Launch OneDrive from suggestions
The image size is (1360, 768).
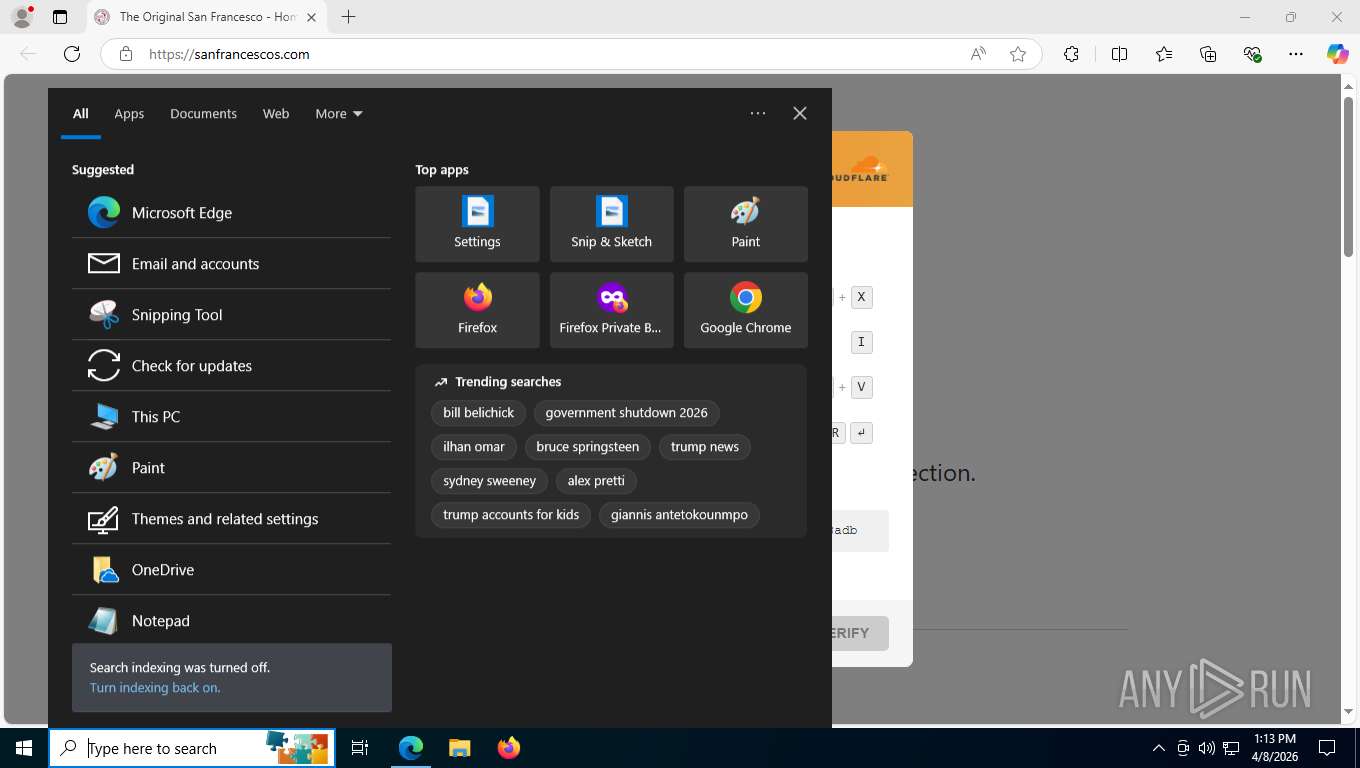click(x=231, y=570)
